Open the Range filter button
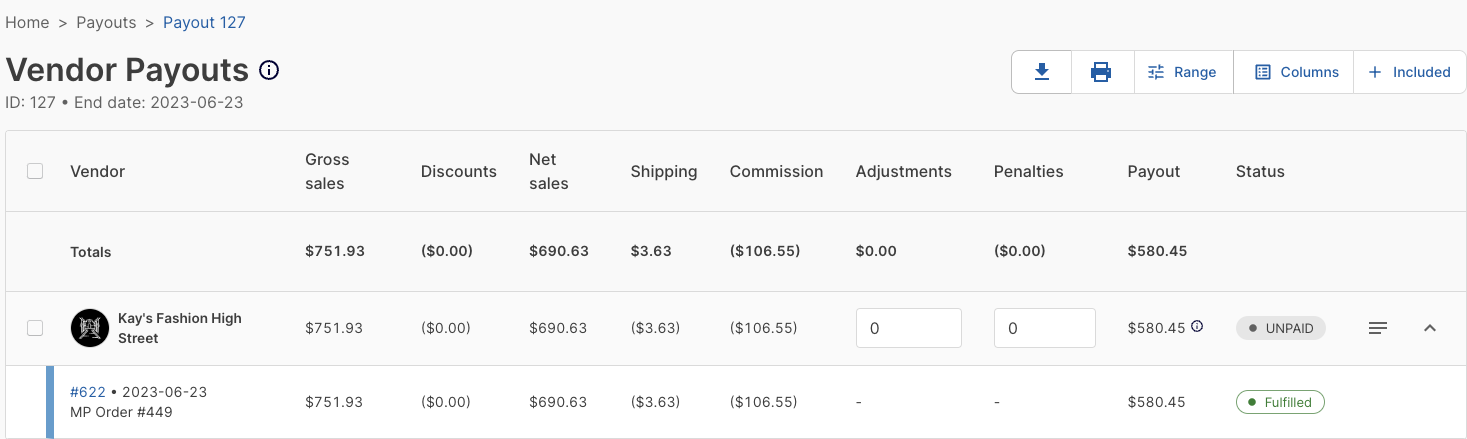Image resolution: width=1467 pixels, height=439 pixels. coord(1183,72)
